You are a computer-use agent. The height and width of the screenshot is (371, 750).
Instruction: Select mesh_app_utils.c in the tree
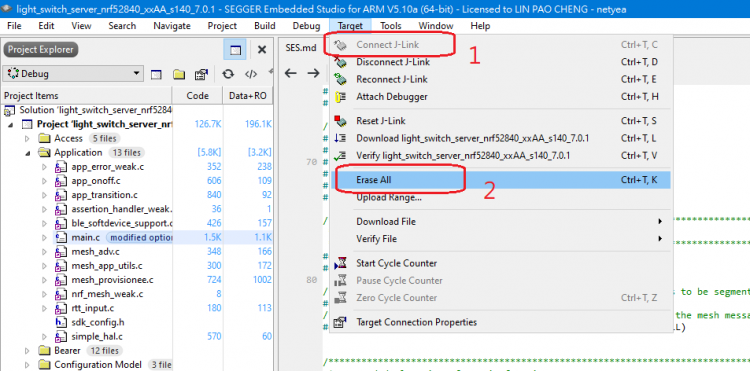(107, 266)
